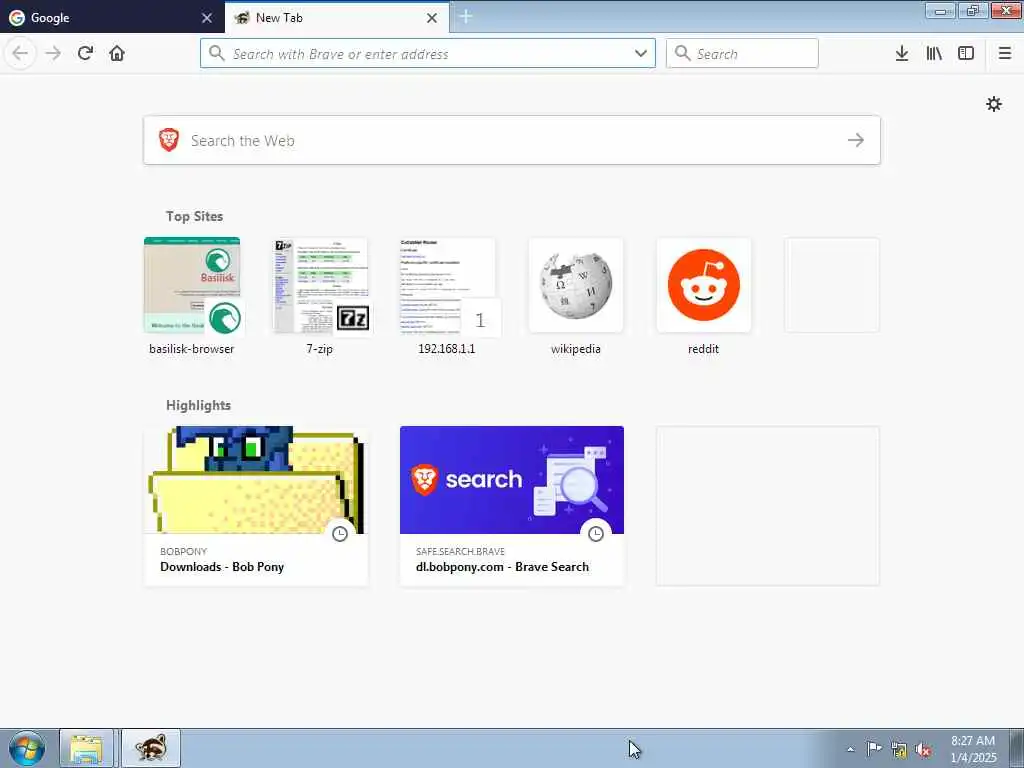The image size is (1024, 768).
Task: Select the New Tab tab
Action: [337, 18]
